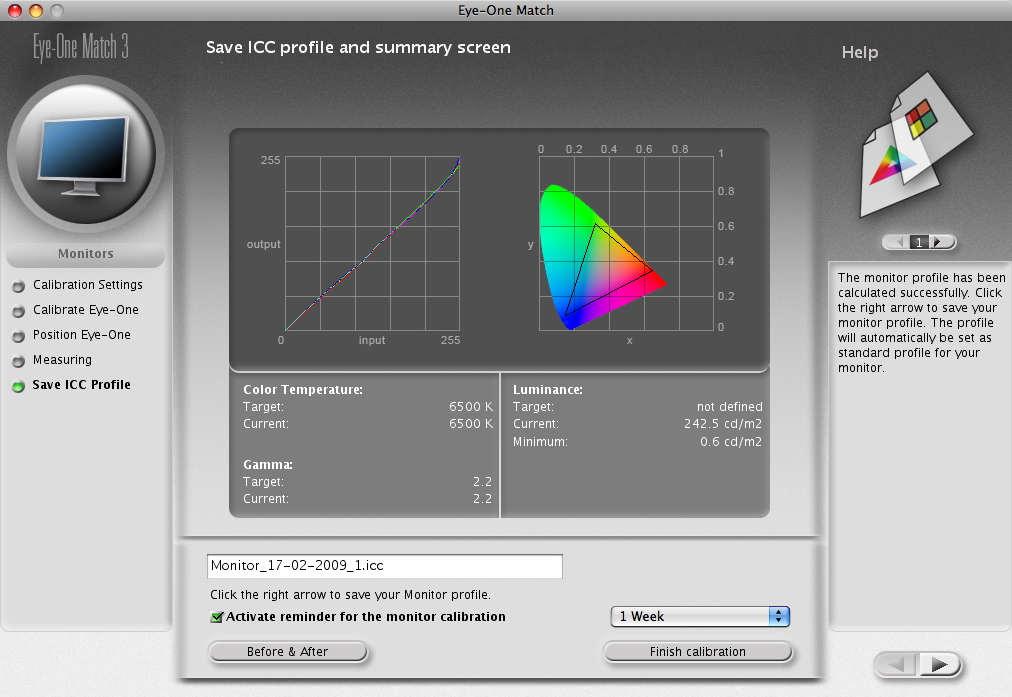Click the green Save ICC Profile indicator
The image size is (1012, 697).
click(19, 386)
